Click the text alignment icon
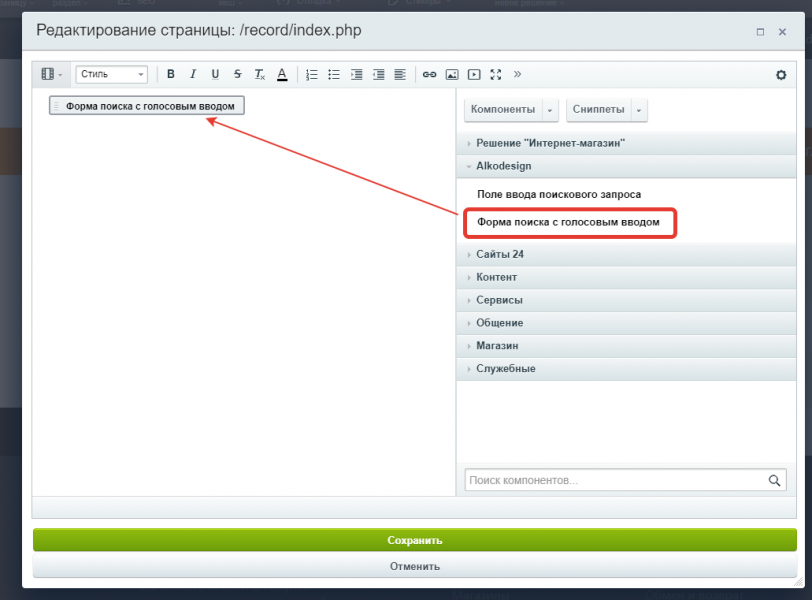 tap(400, 74)
